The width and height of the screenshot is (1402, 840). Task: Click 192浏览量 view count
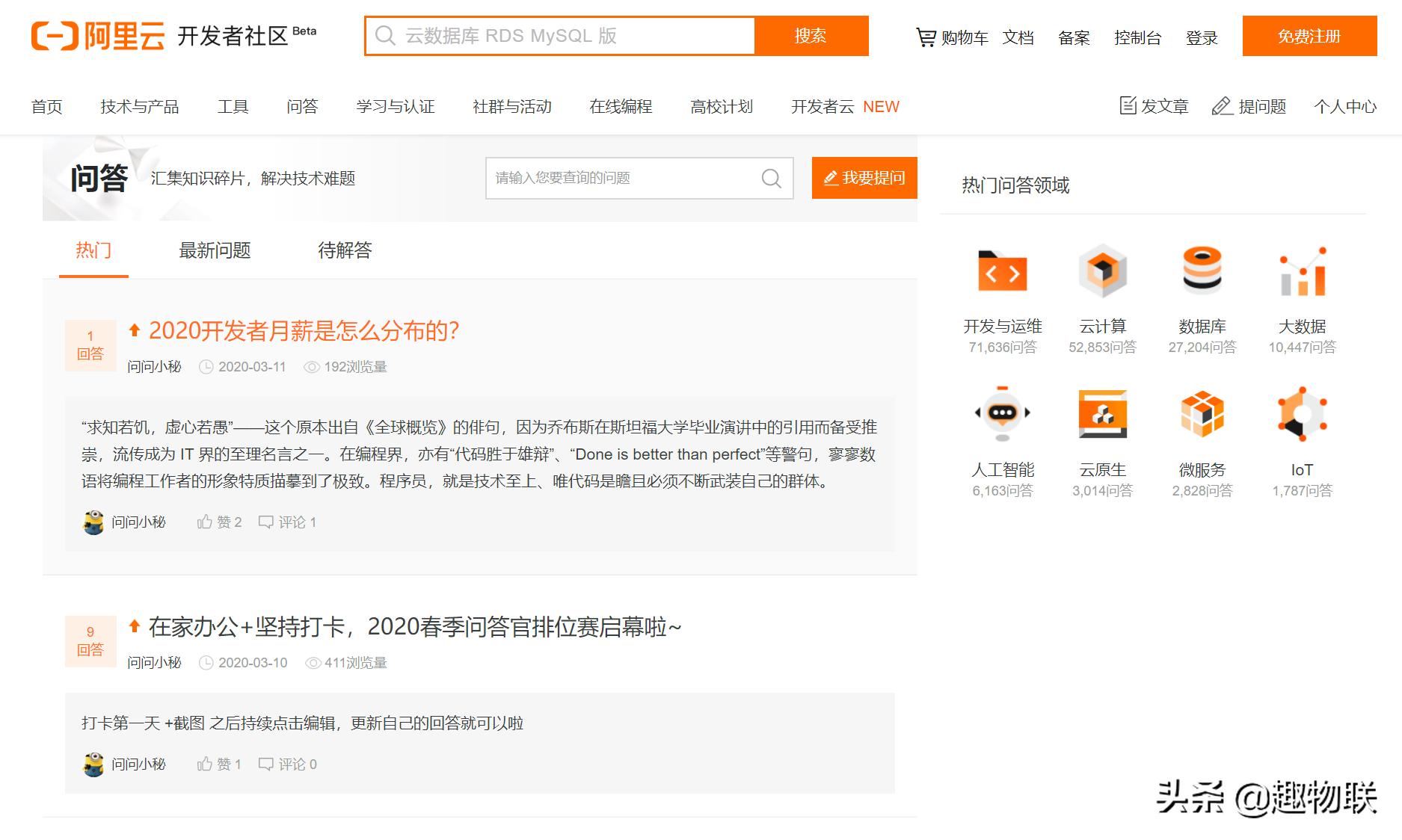coord(345,366)
